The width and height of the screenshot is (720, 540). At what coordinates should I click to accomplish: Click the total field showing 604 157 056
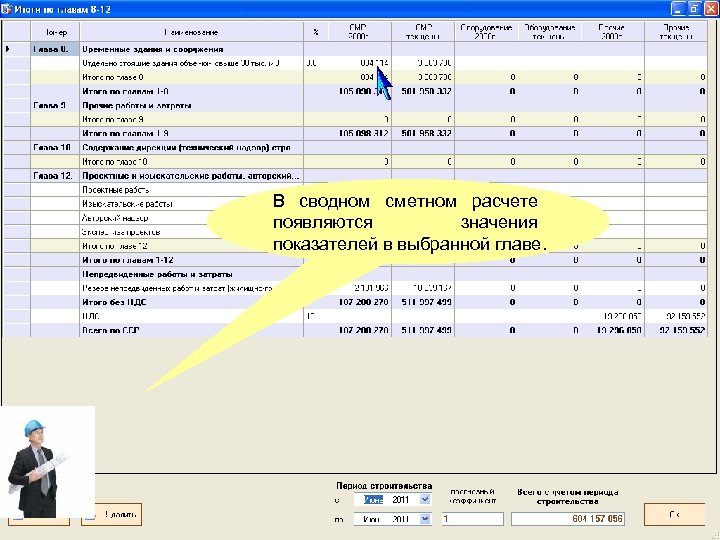(x=568, y=519)
